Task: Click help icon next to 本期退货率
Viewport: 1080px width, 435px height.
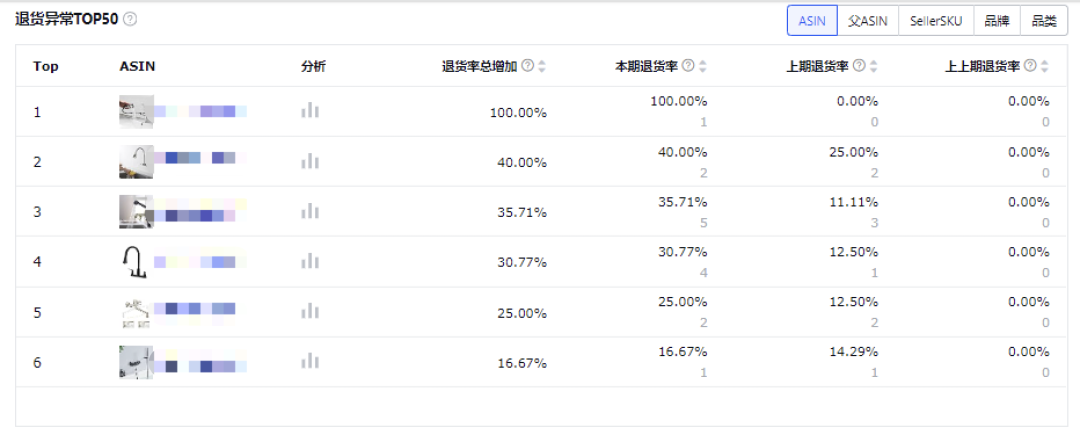Action: point(688,66)
